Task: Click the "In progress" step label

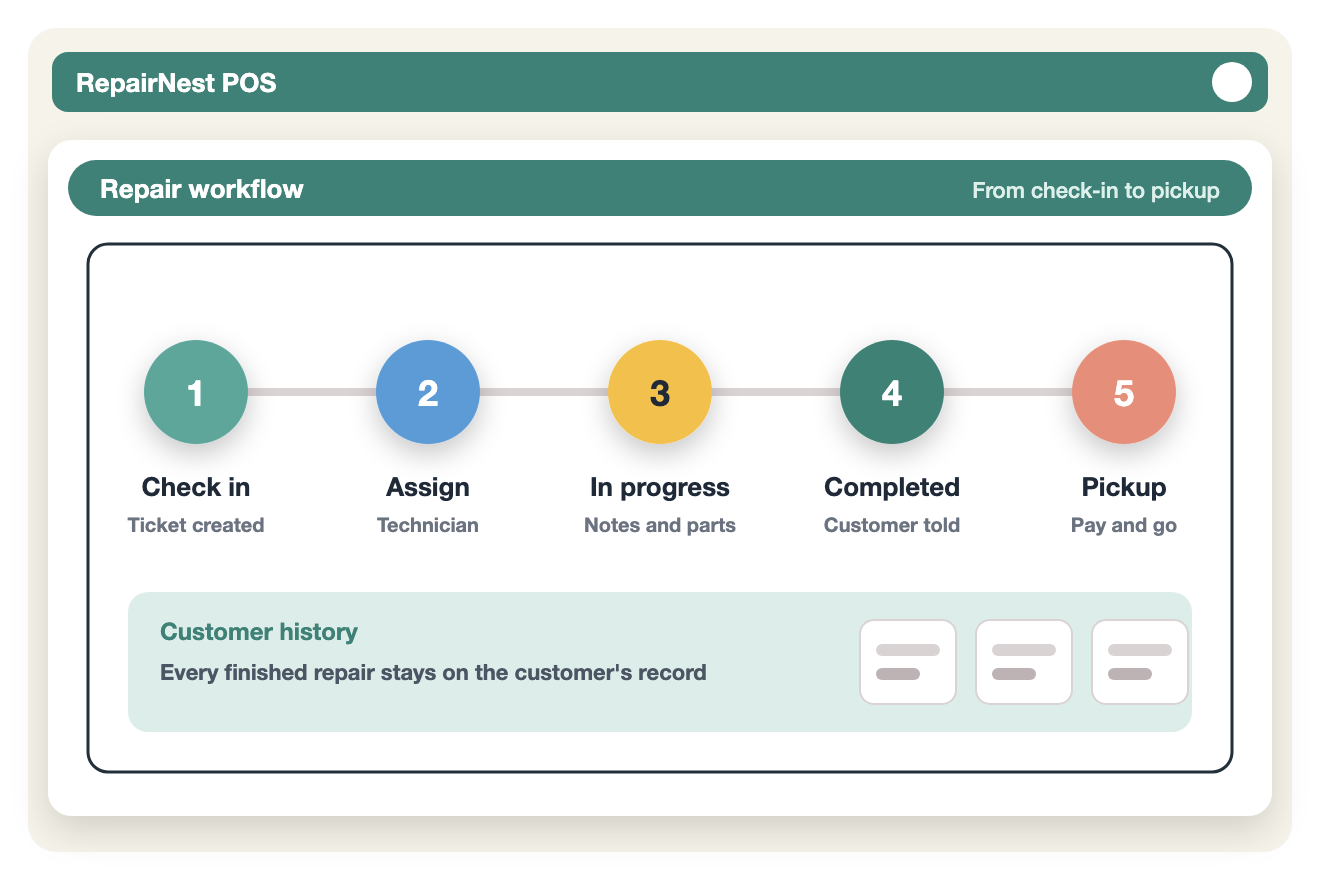Action: 660,487
